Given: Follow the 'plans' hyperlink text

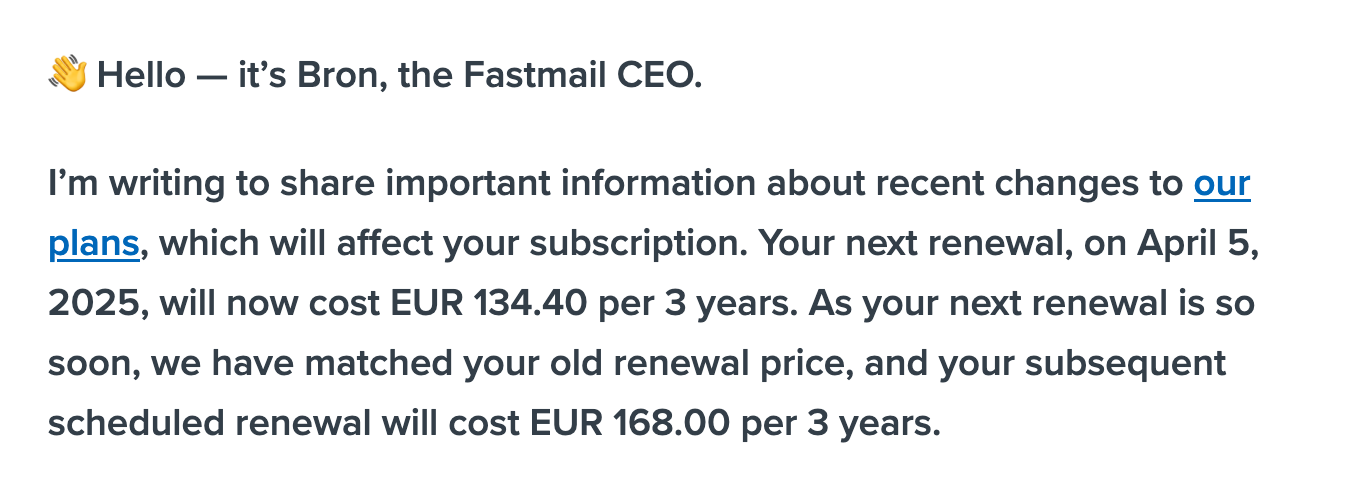Looking at the screenshot, I should pyautogui.click(x=94, y=244).
